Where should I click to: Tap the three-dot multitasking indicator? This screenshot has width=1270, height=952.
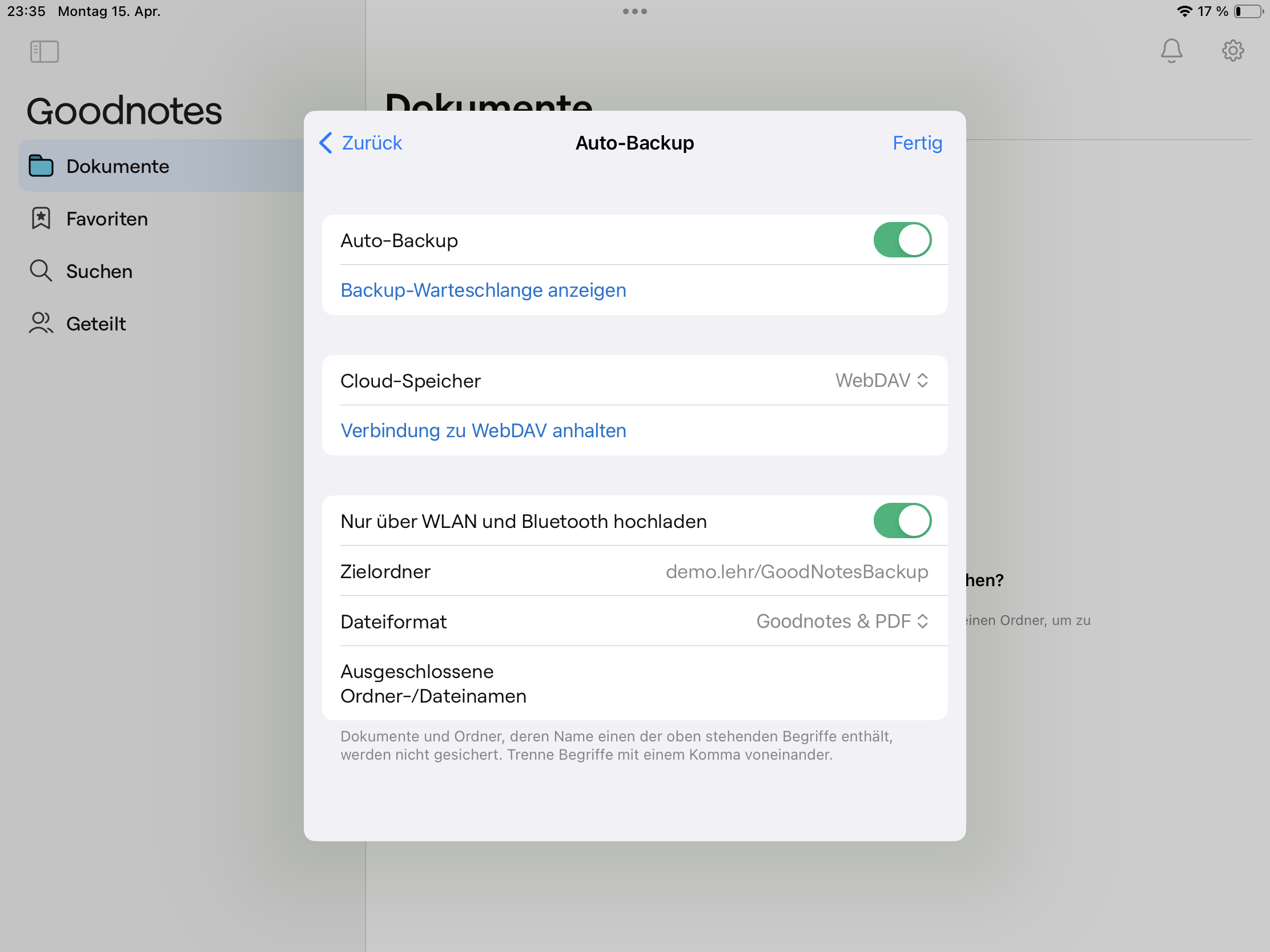(x=635, y=11)
